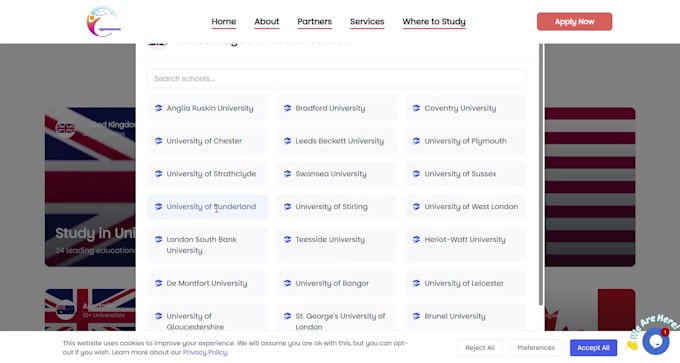Click the graduation icon beside Bradford University
Image resolution: width=680 pixels, height=363 pixels.
coord(287,108)
